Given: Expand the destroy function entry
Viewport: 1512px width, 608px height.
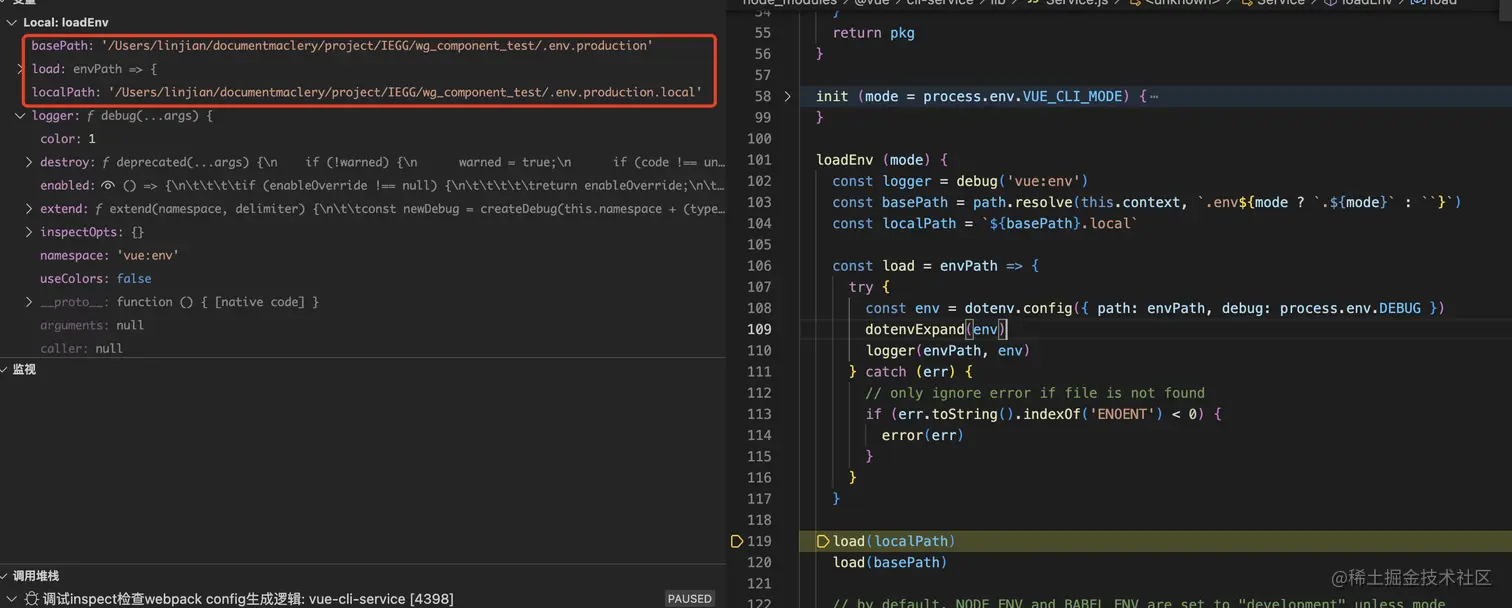Looking at the screenshot, I should pos(30,162).
